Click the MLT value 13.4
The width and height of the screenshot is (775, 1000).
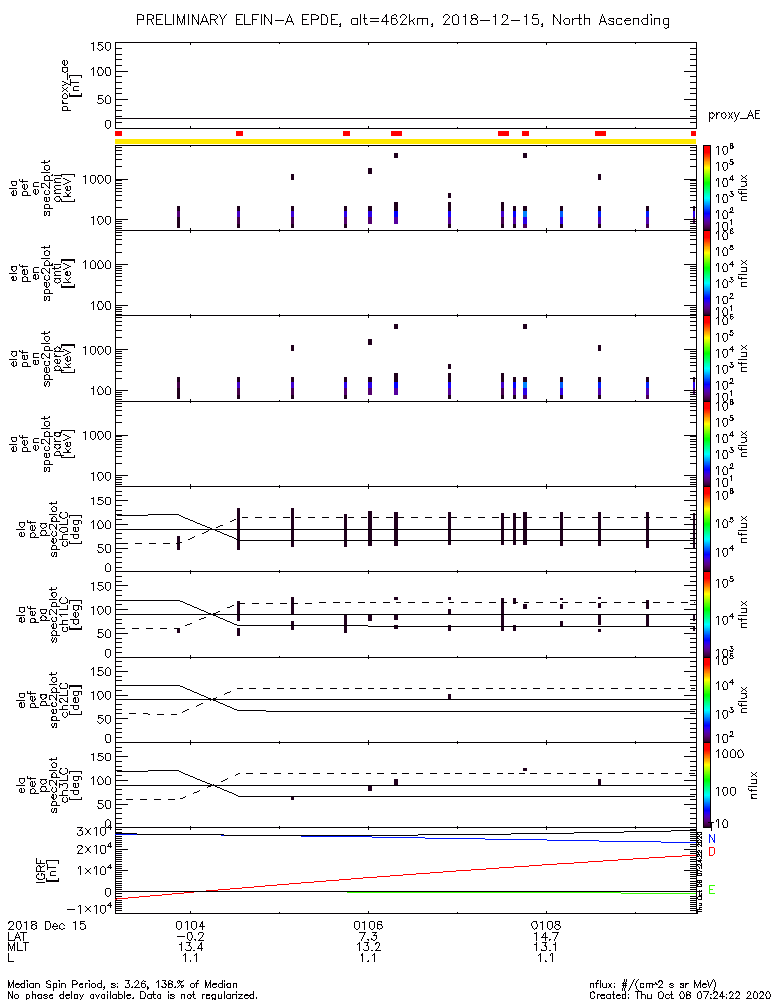coord(190,948)
